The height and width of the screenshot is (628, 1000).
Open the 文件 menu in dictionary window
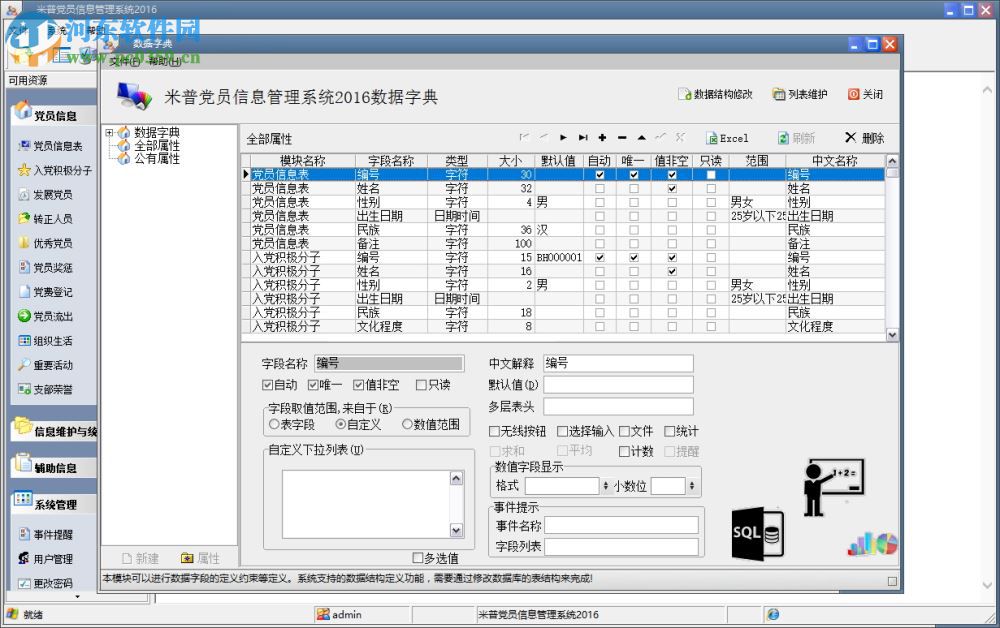(125, 61)
